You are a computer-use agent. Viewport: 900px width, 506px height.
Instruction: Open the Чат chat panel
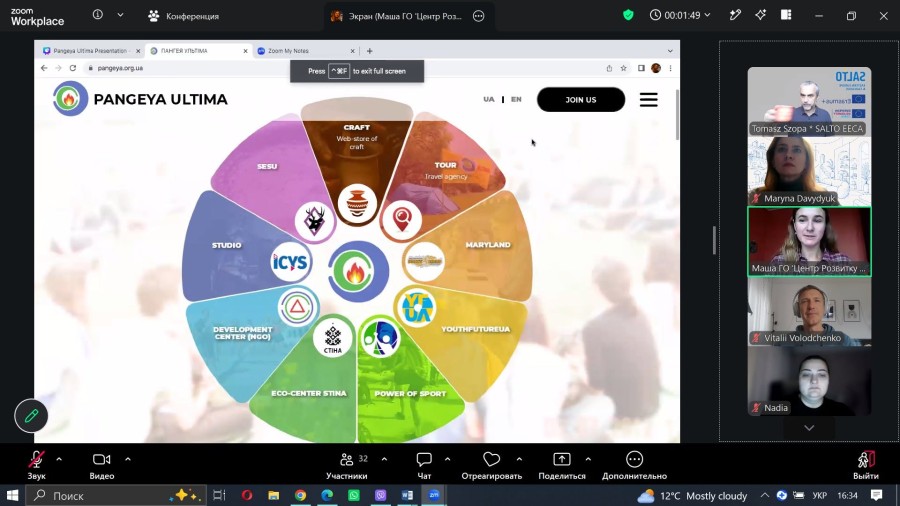[x=424, y=465]
